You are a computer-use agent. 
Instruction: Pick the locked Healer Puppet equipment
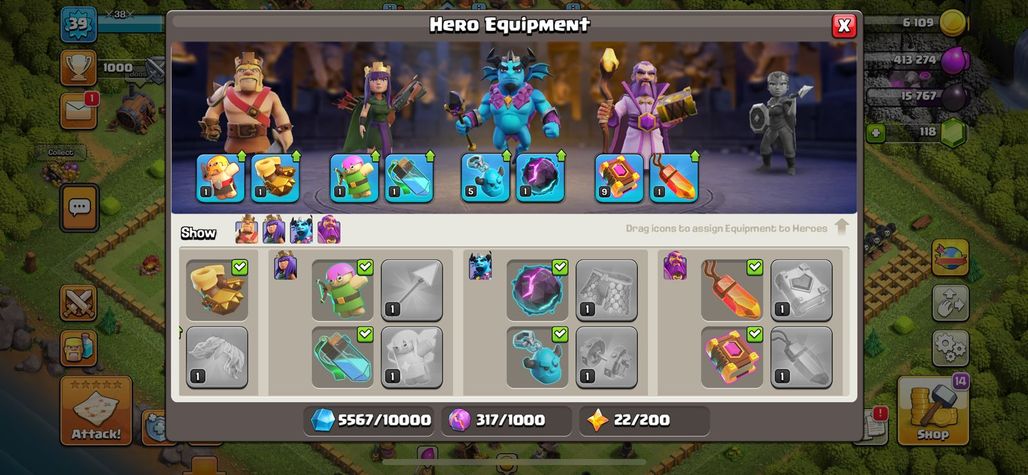[x=412, y=357]
